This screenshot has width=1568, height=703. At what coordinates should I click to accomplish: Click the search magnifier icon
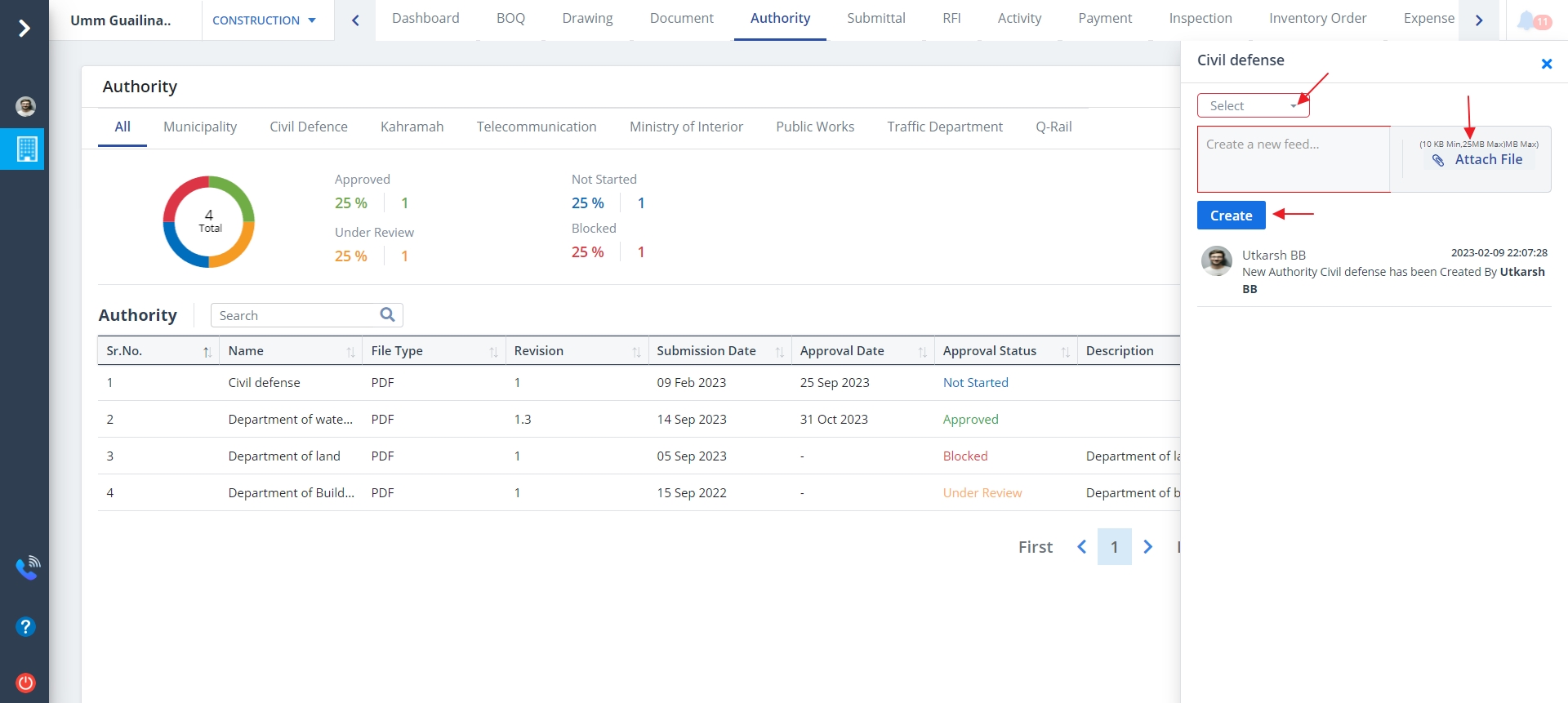coord(387,314)
